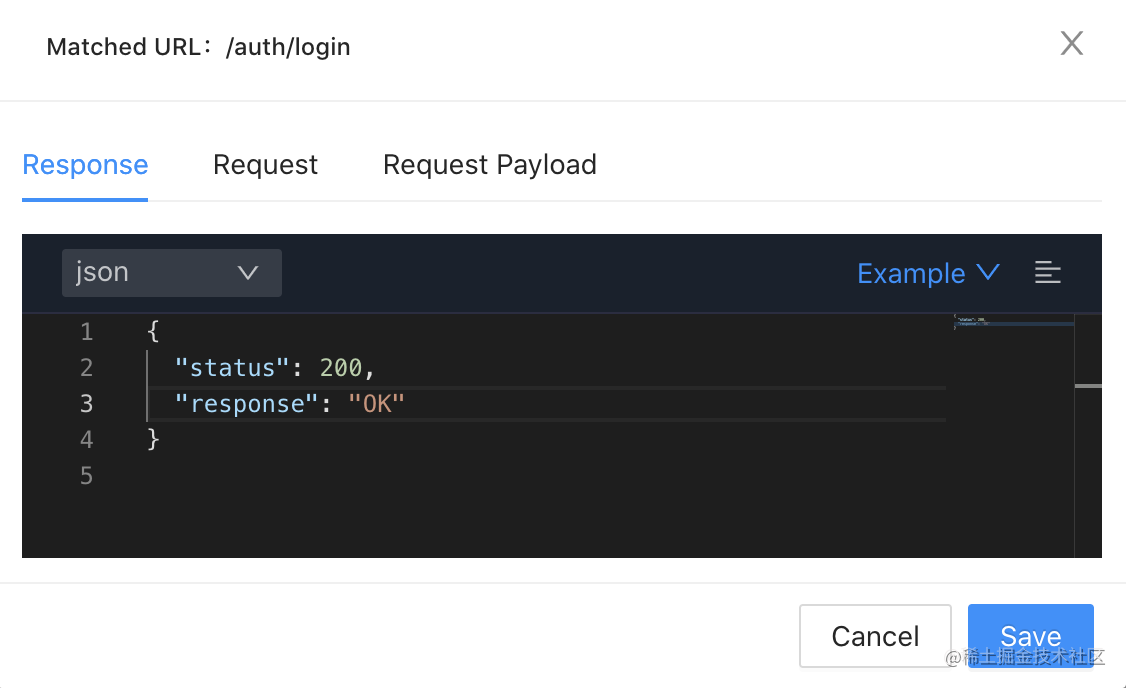Viewport: 1126px width, 688px height.
Task: Click the "OK" response string
Action: [375, 404]
